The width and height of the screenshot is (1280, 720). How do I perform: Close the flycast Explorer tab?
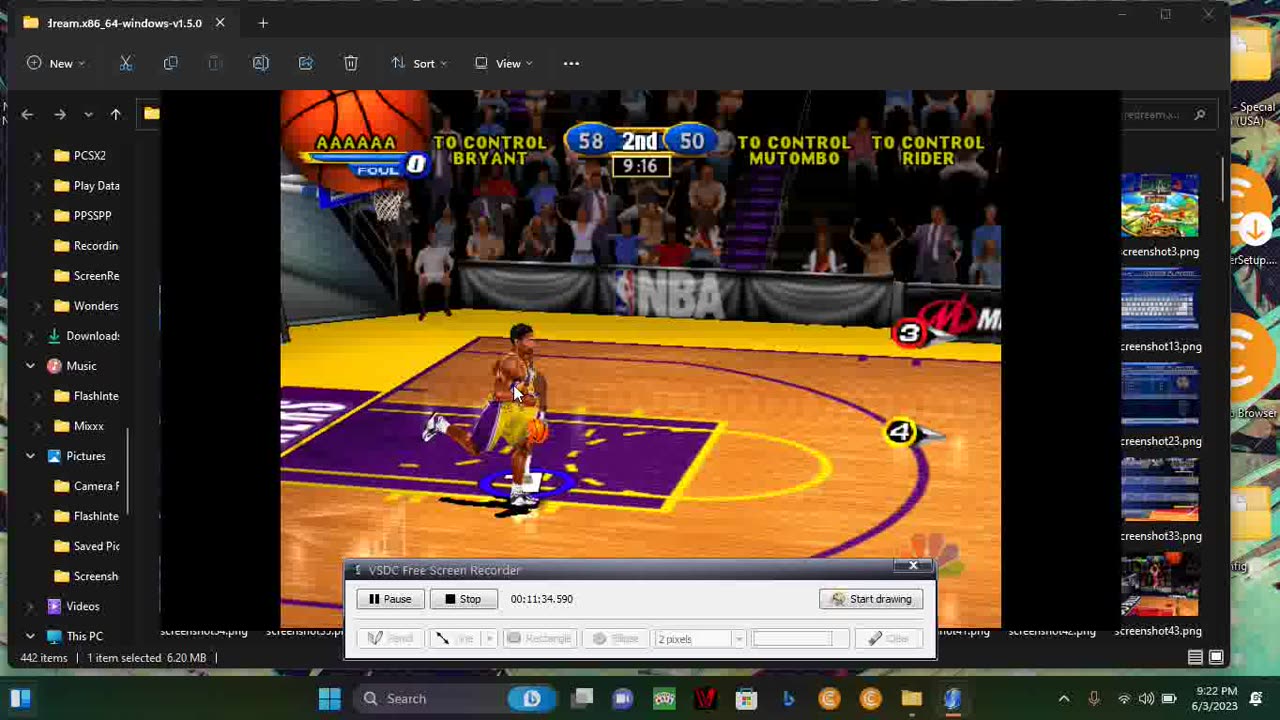pyautogui.click(x=220, y=23)
